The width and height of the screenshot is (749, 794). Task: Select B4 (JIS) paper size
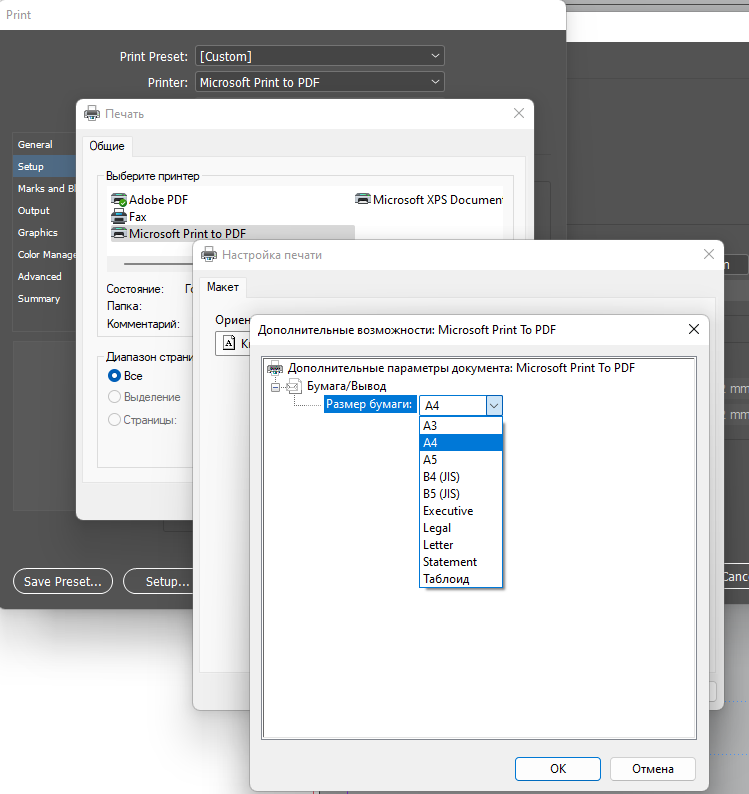(x=461, y=477)
